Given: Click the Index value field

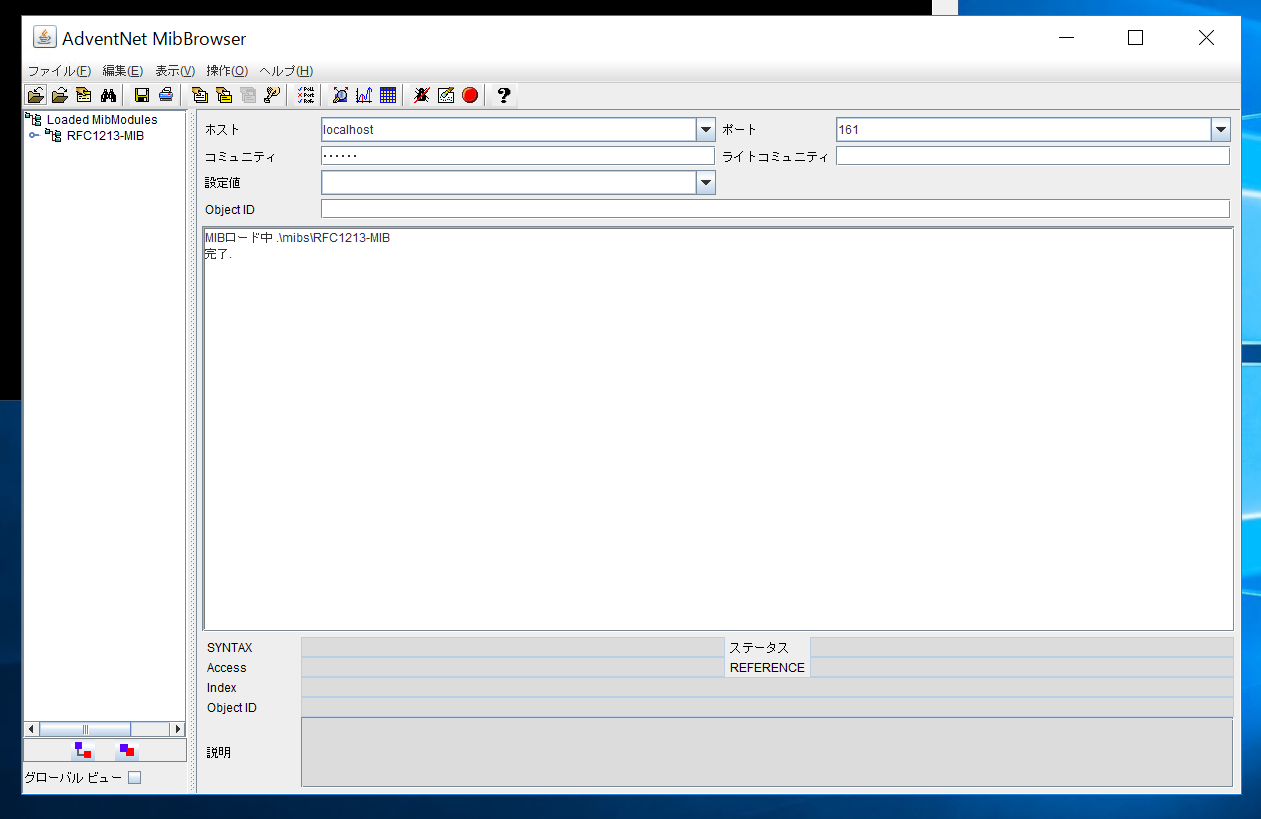Looking at the screenshot, I should coord(767,687).
